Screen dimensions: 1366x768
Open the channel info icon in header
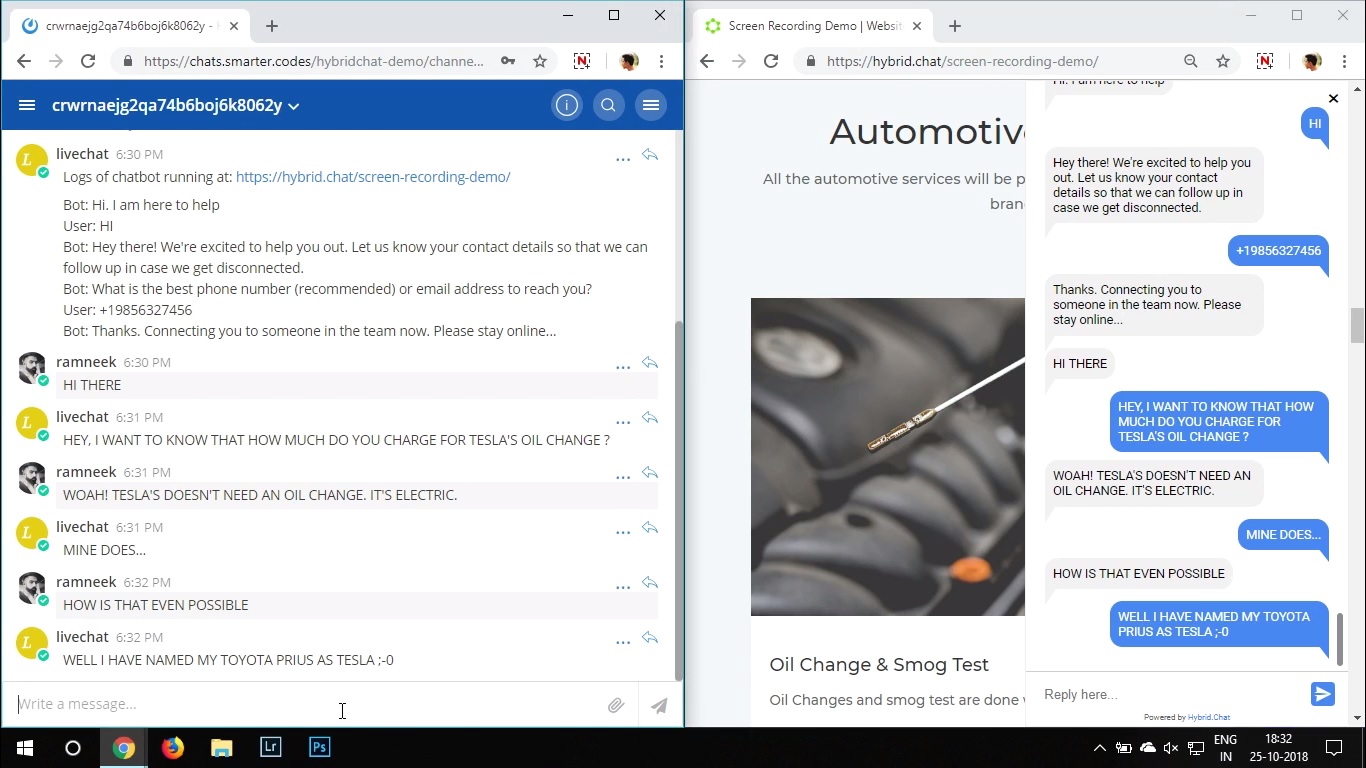pos(567,105)
